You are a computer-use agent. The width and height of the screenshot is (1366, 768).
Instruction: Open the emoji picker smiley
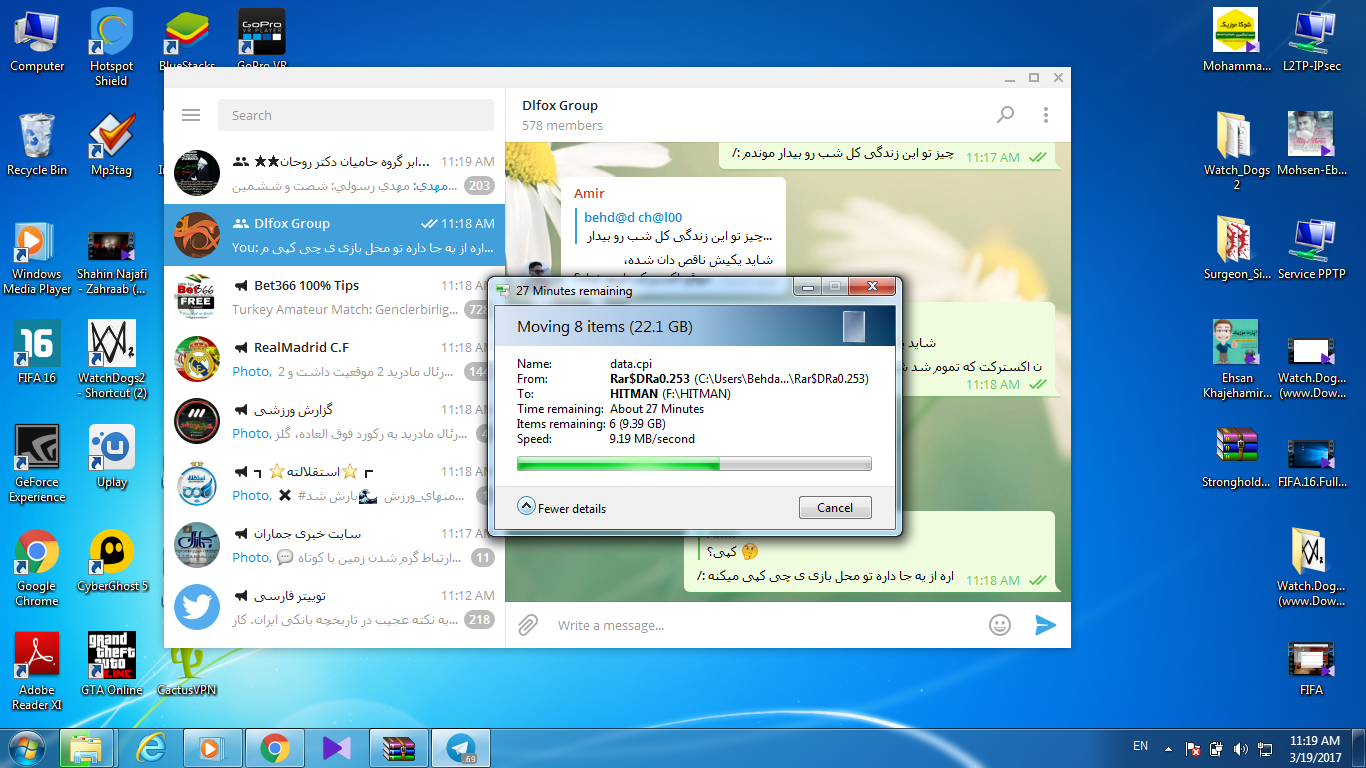pyautogui.click(x=1000, y=625)
